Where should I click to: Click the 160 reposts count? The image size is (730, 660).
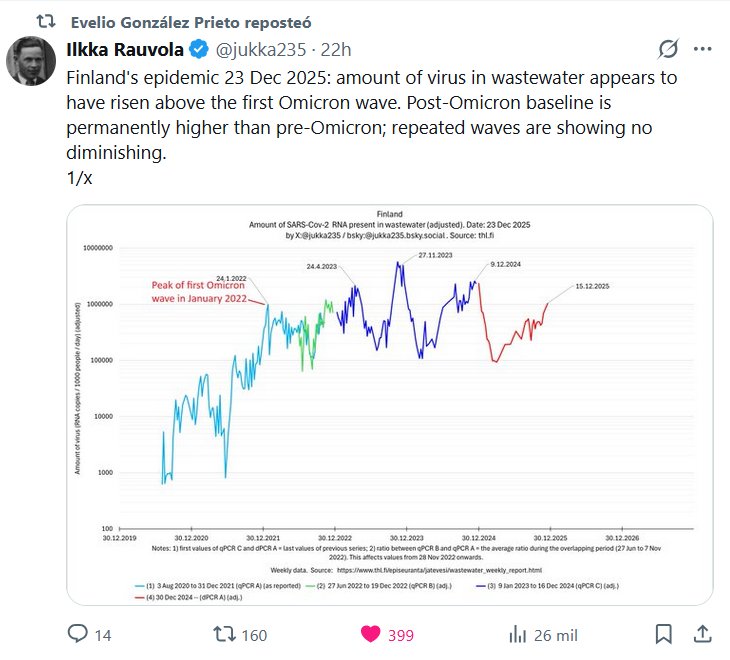pos(254,634)
